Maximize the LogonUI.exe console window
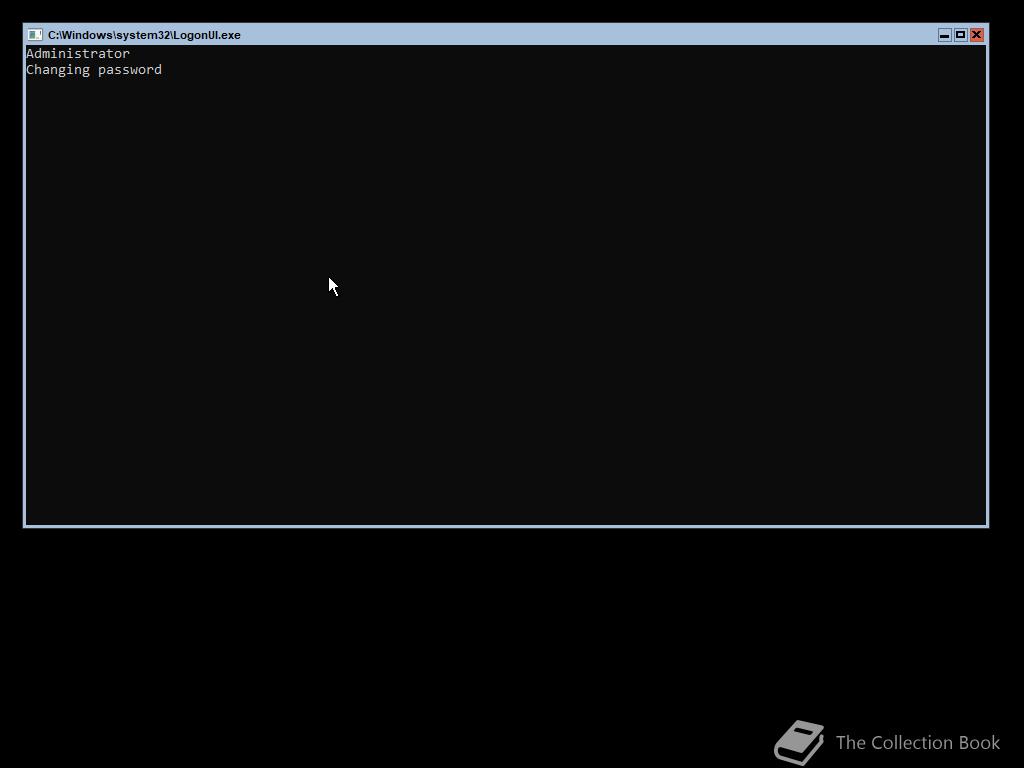This screenshot has width=1024, height=768. coord(960,35)
